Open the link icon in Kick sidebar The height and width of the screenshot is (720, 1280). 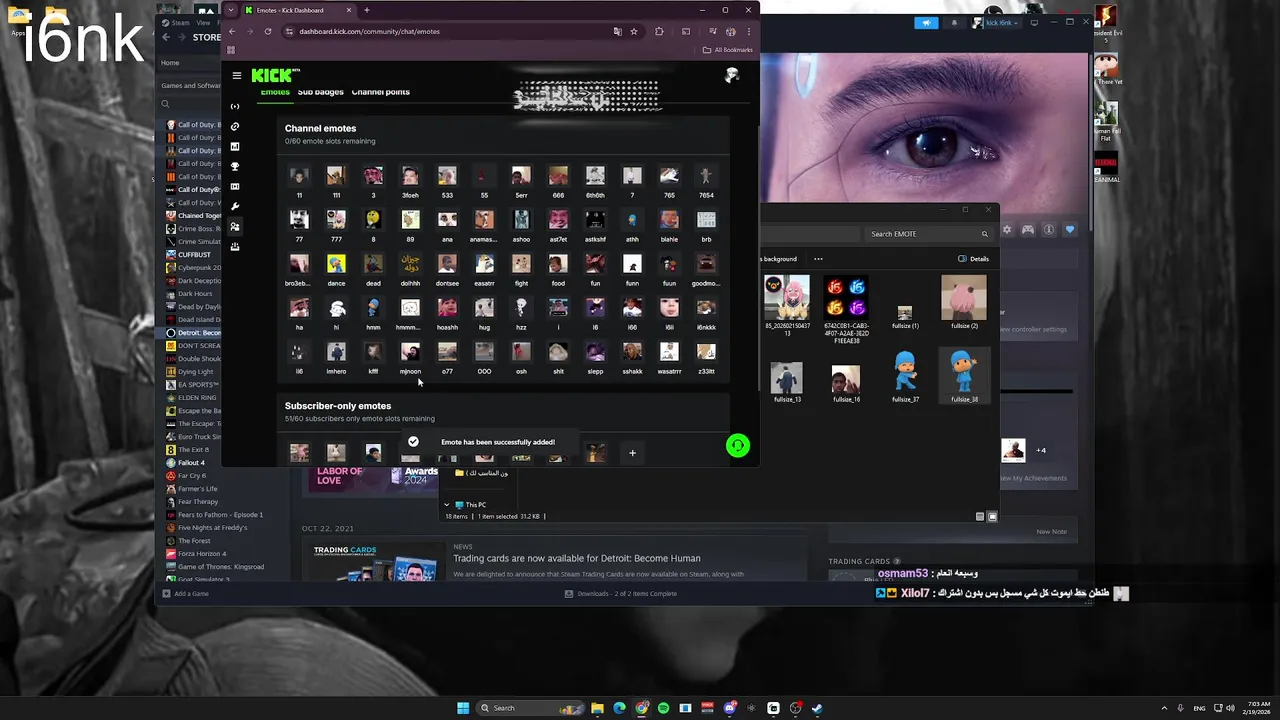pos(235,127)
